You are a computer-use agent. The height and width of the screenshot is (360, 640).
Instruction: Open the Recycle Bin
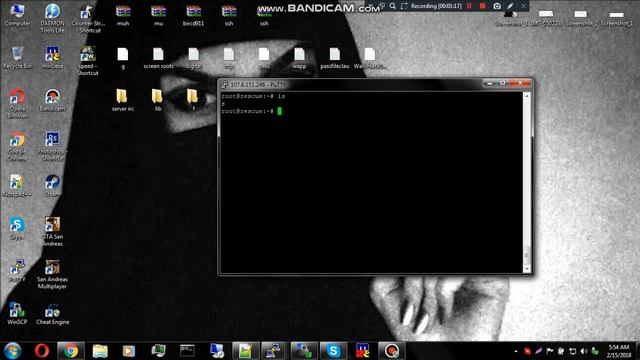coord(17,57)
